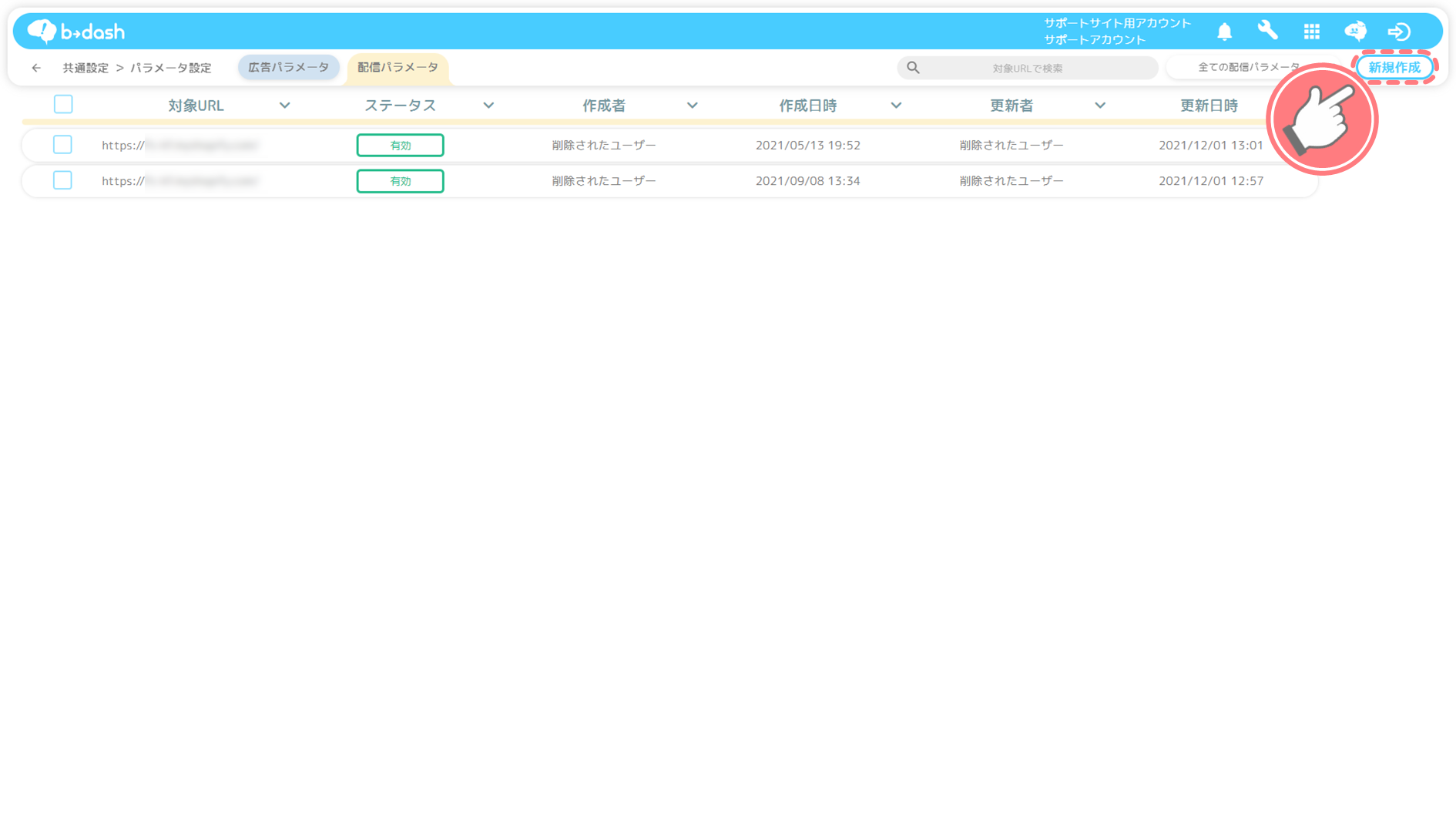Click the パラメータ設定 breadcrumb text
This screenshot has width=1456, height=819.
click(x=171, y=68)
